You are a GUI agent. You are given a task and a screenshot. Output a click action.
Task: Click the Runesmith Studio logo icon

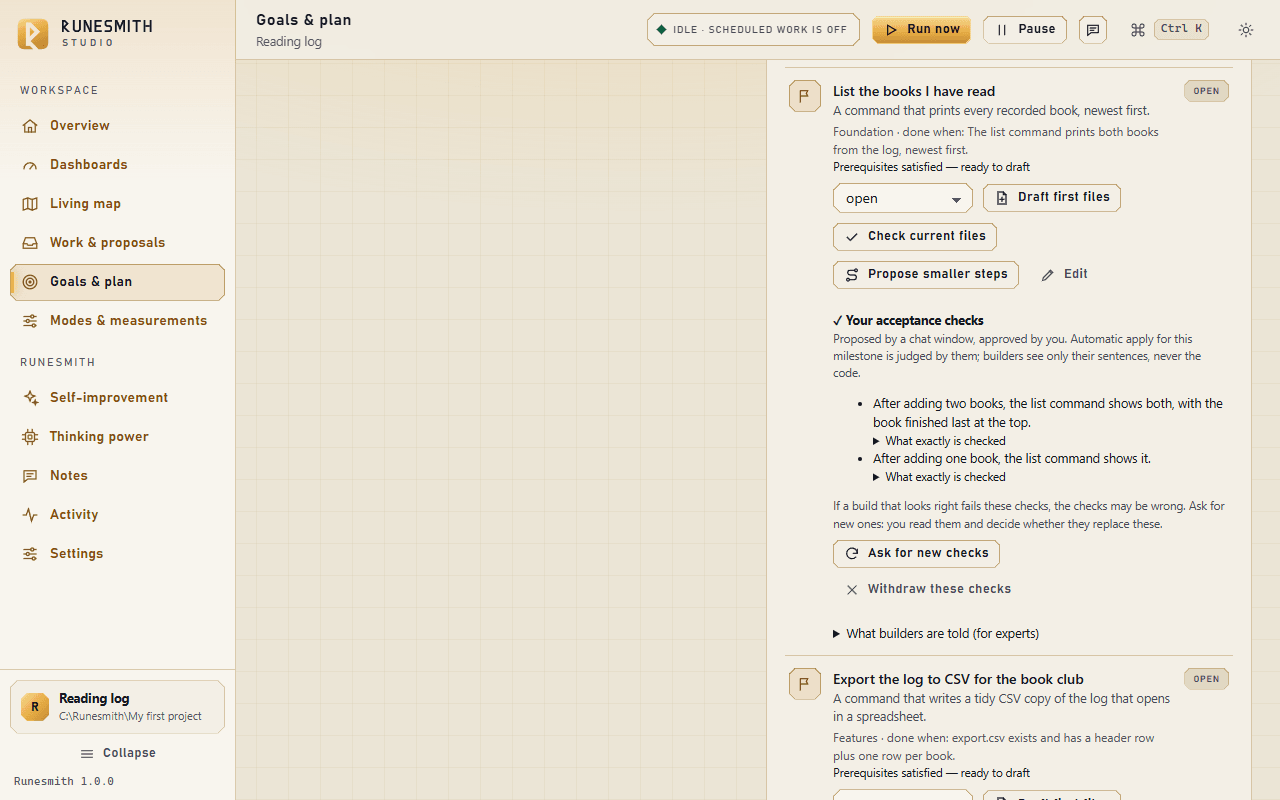(x=33, y=33)
